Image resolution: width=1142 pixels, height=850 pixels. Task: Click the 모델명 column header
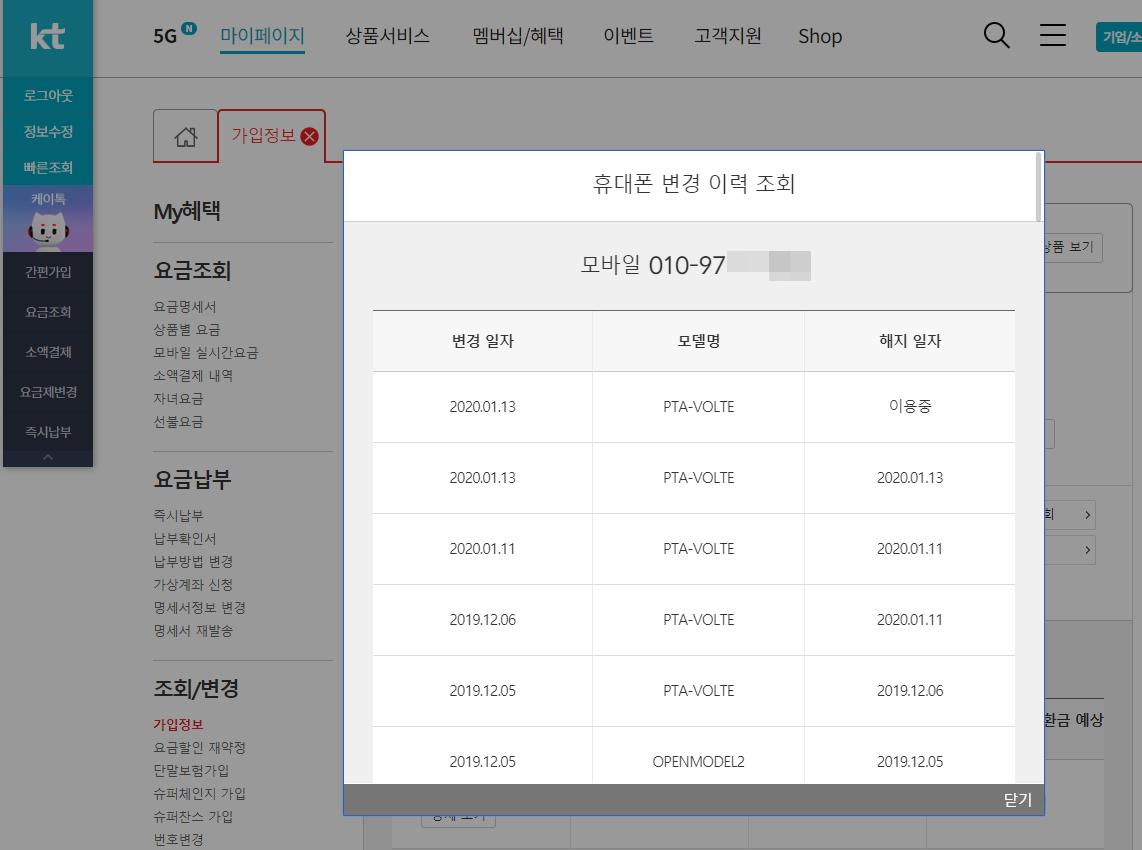point(698,341)
